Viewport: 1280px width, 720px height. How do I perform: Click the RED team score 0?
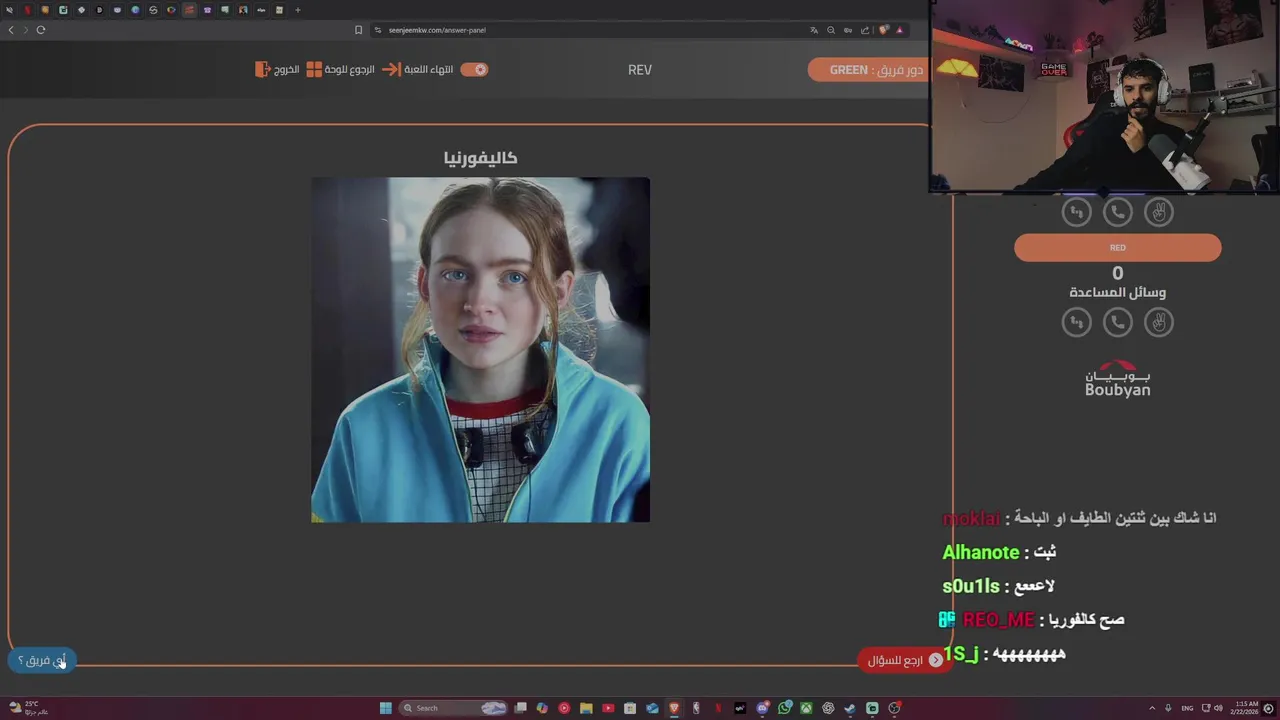(x=1117, y=273)
